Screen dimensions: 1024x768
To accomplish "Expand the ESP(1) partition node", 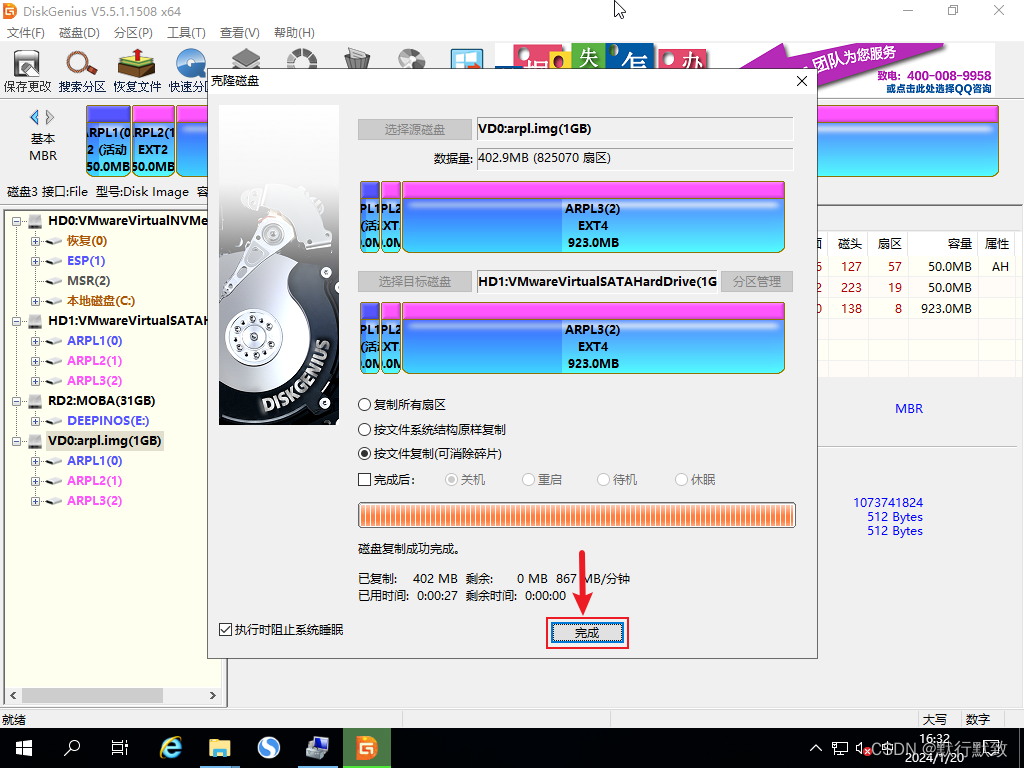I will click(36, 261).
